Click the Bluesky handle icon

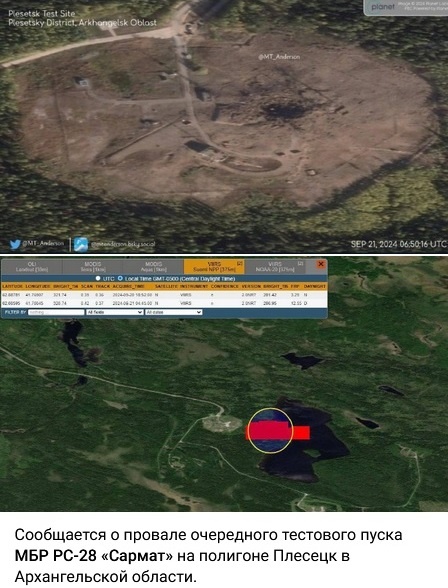(x=81, y=244)
